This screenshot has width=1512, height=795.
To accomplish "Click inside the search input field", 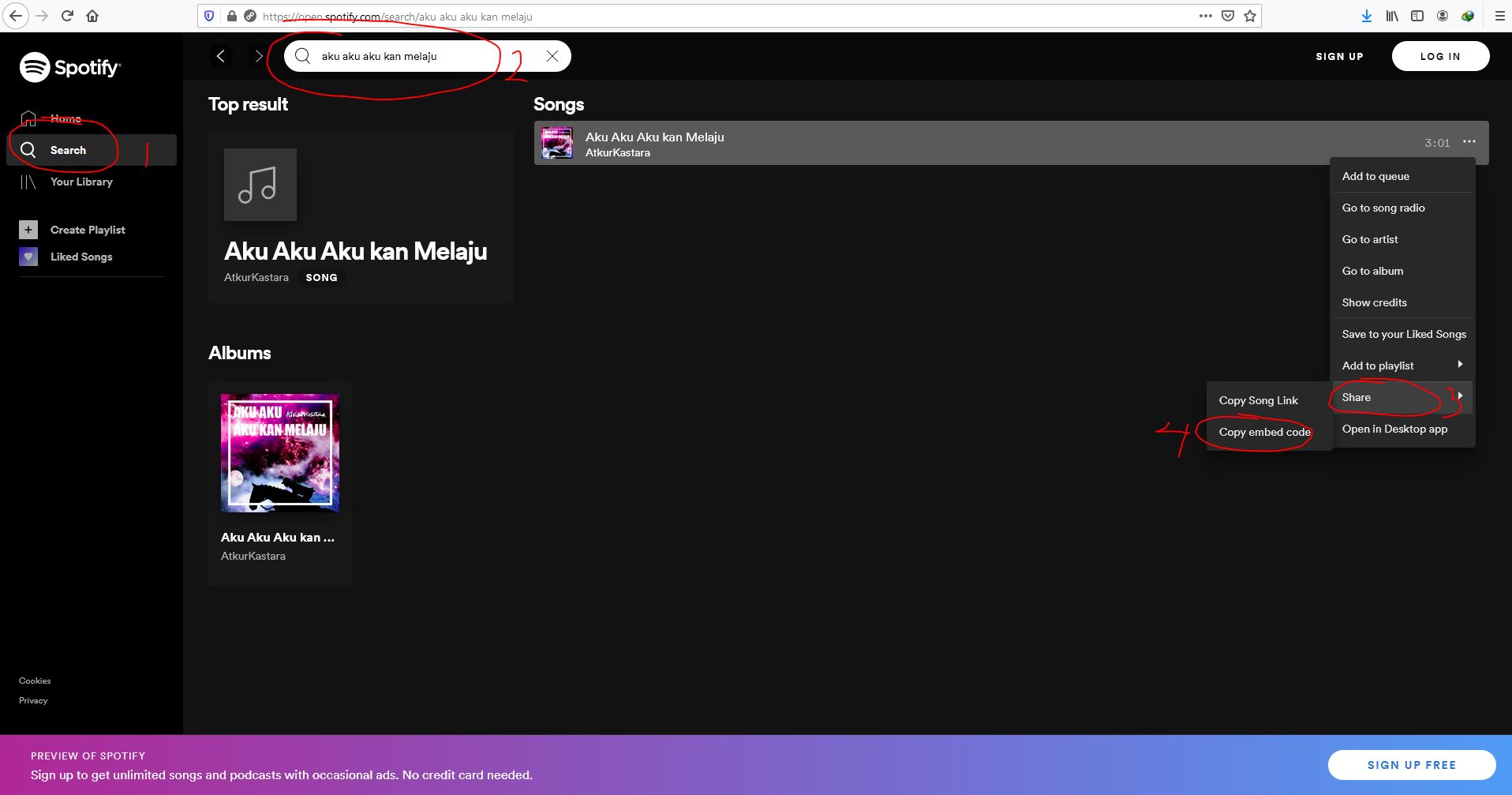I will (x=395, y=55).
